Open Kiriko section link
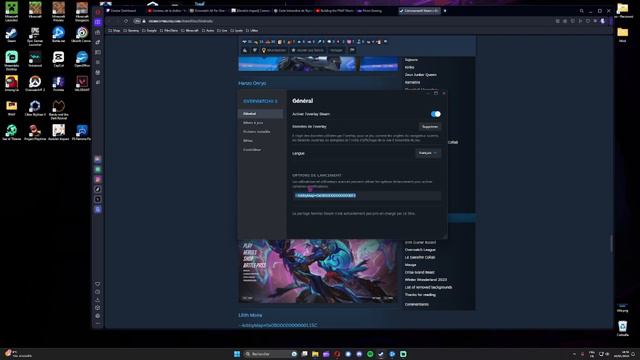640x360 pixels. pos(409,67)
